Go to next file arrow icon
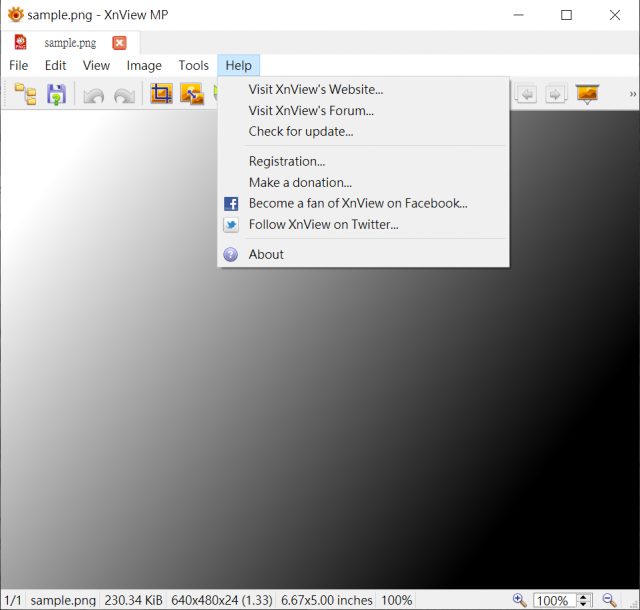Viewport: 640px width, 610px height. (556, 94)
